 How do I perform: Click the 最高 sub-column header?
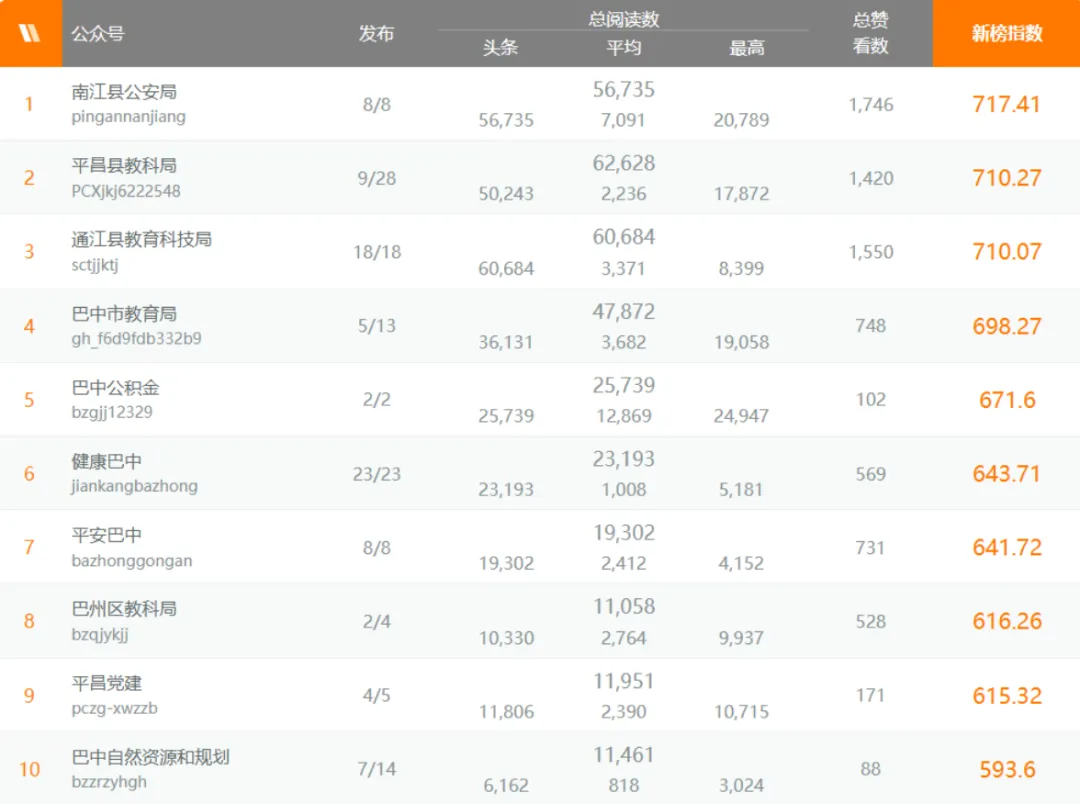tap(747, 48)
